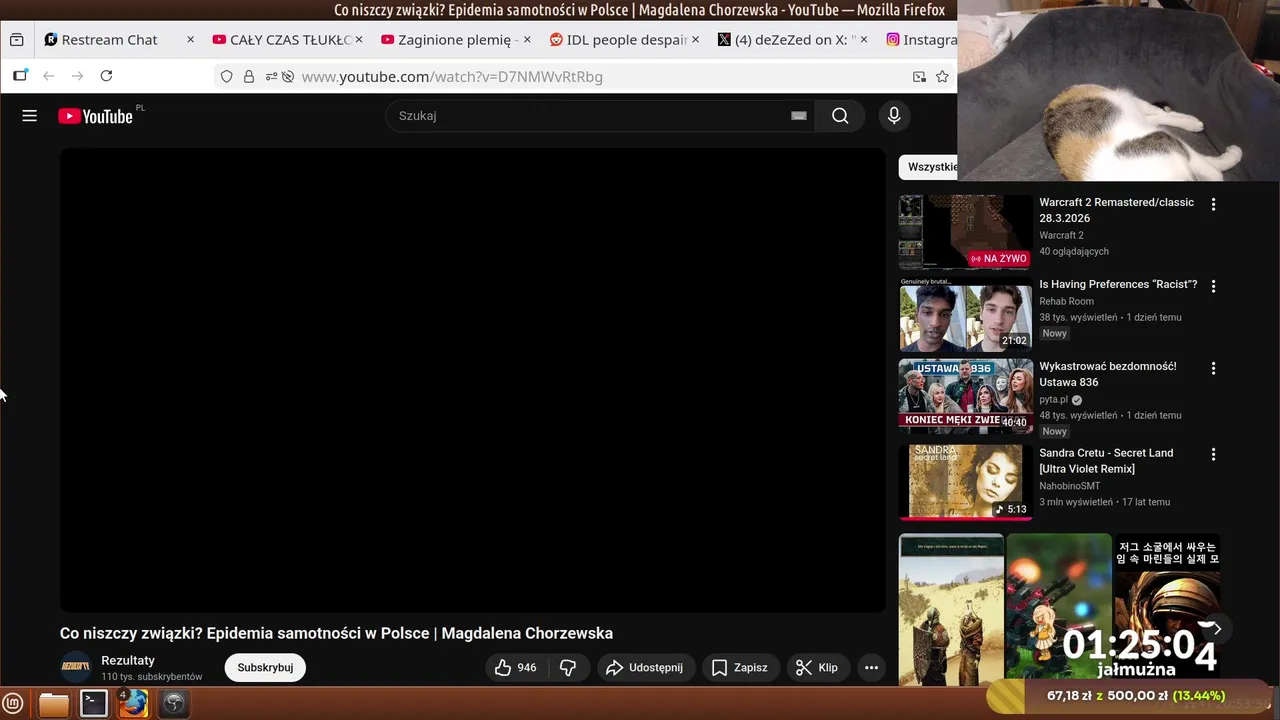Start voice search with the microphone icon
This screenshot has width=1280, height=720.
[894, 116]
